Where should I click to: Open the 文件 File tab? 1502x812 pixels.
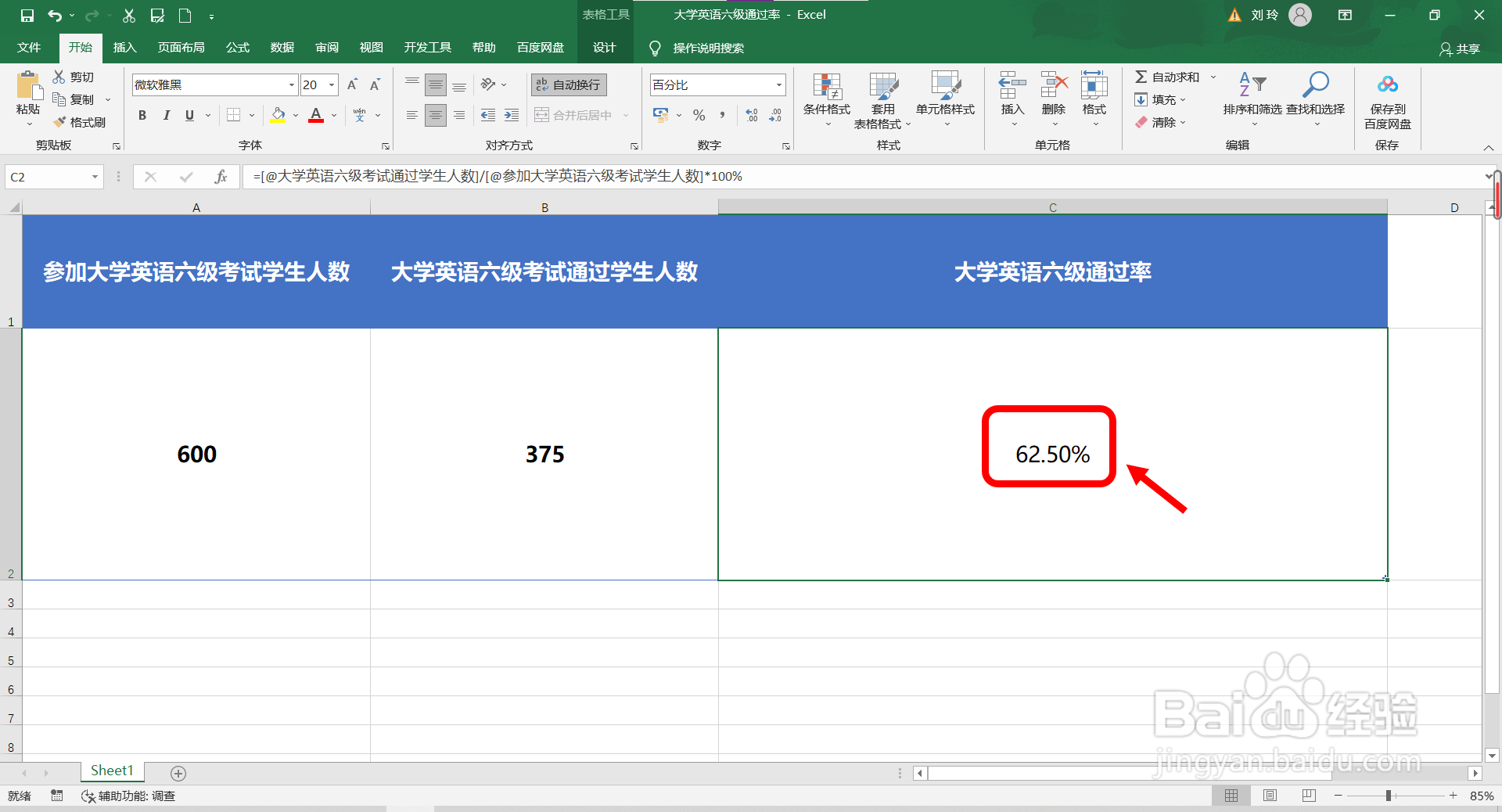tap(29, 48)
